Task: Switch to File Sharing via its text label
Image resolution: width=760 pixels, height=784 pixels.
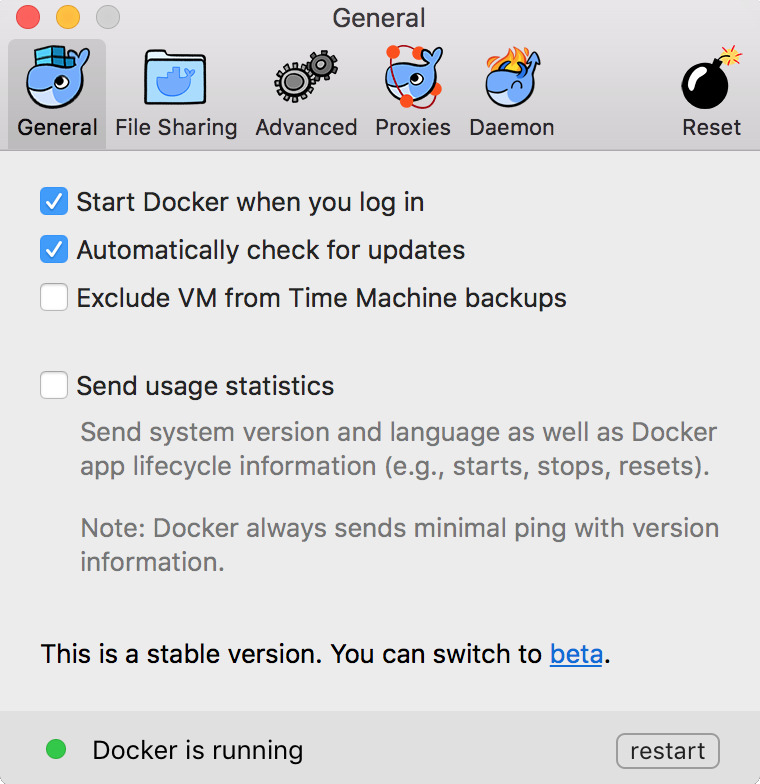Action: click(176, 128)
